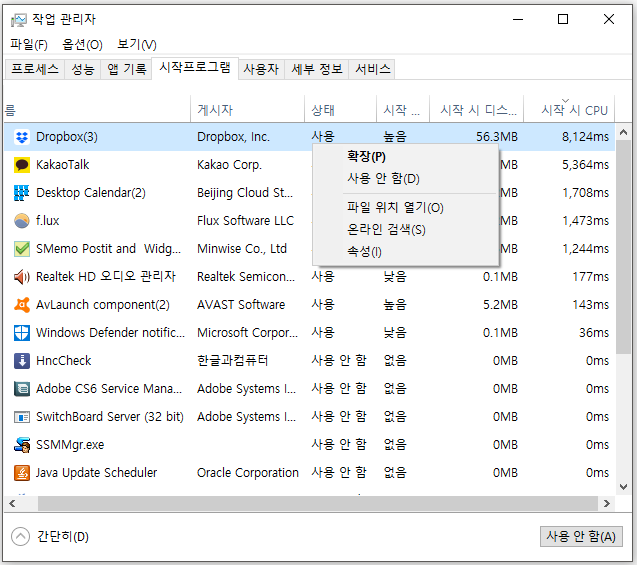Sort by the 시작 영향 column header
The width and height of the screenshot is (637, 565).
click(403, 109)
